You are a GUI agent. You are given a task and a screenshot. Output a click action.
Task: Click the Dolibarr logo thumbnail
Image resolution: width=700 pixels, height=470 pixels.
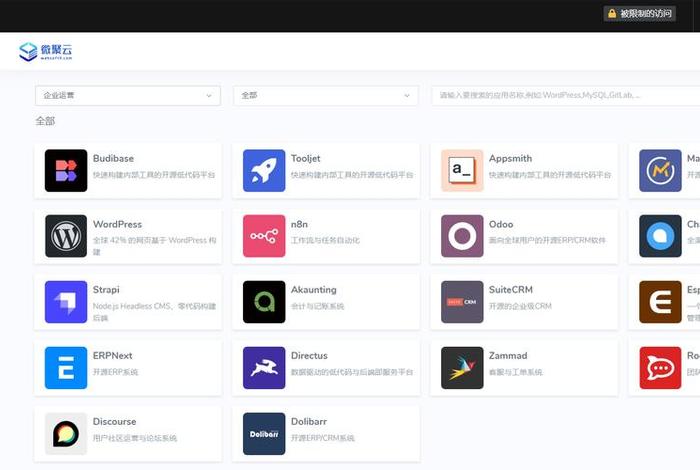(x=264, y=434)
